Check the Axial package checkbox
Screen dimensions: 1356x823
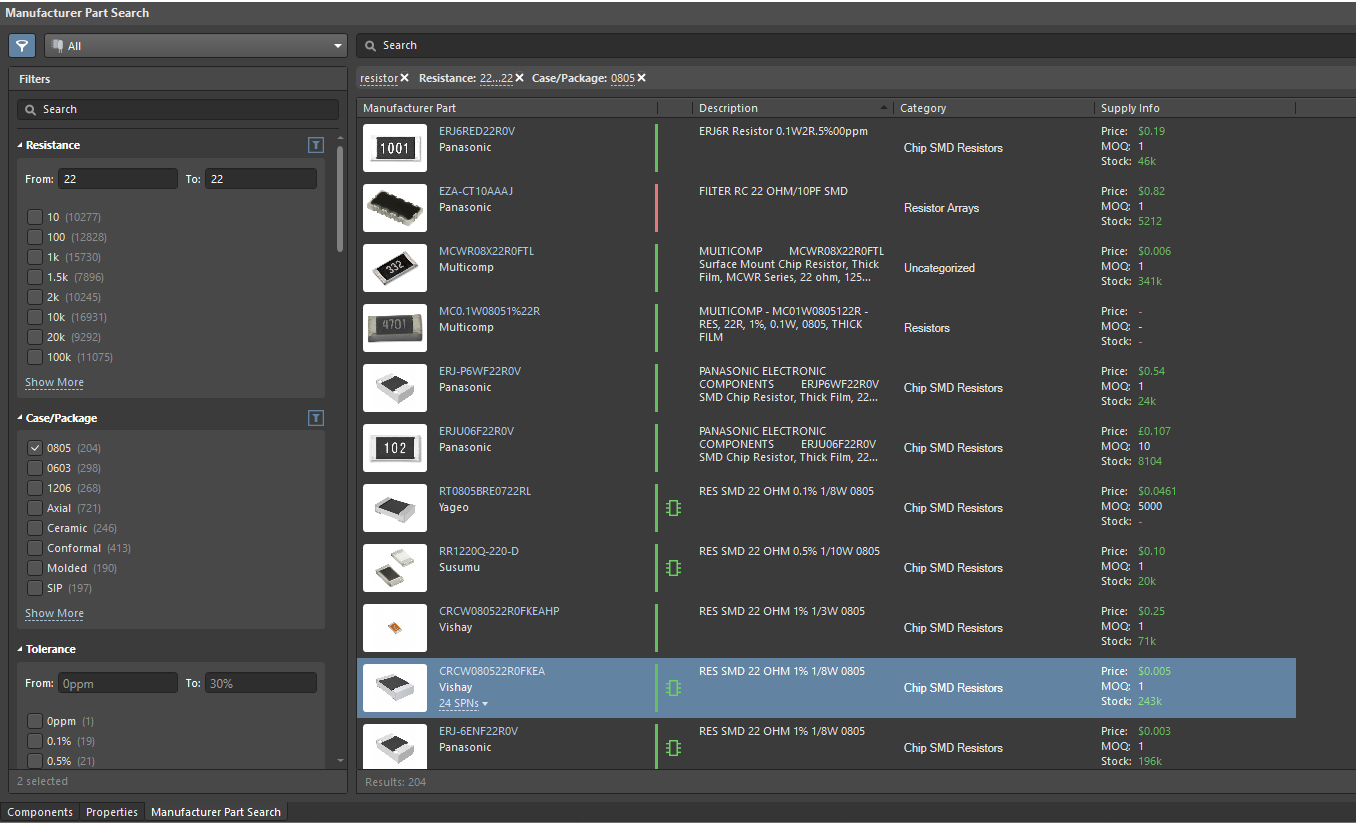[35, 508]
